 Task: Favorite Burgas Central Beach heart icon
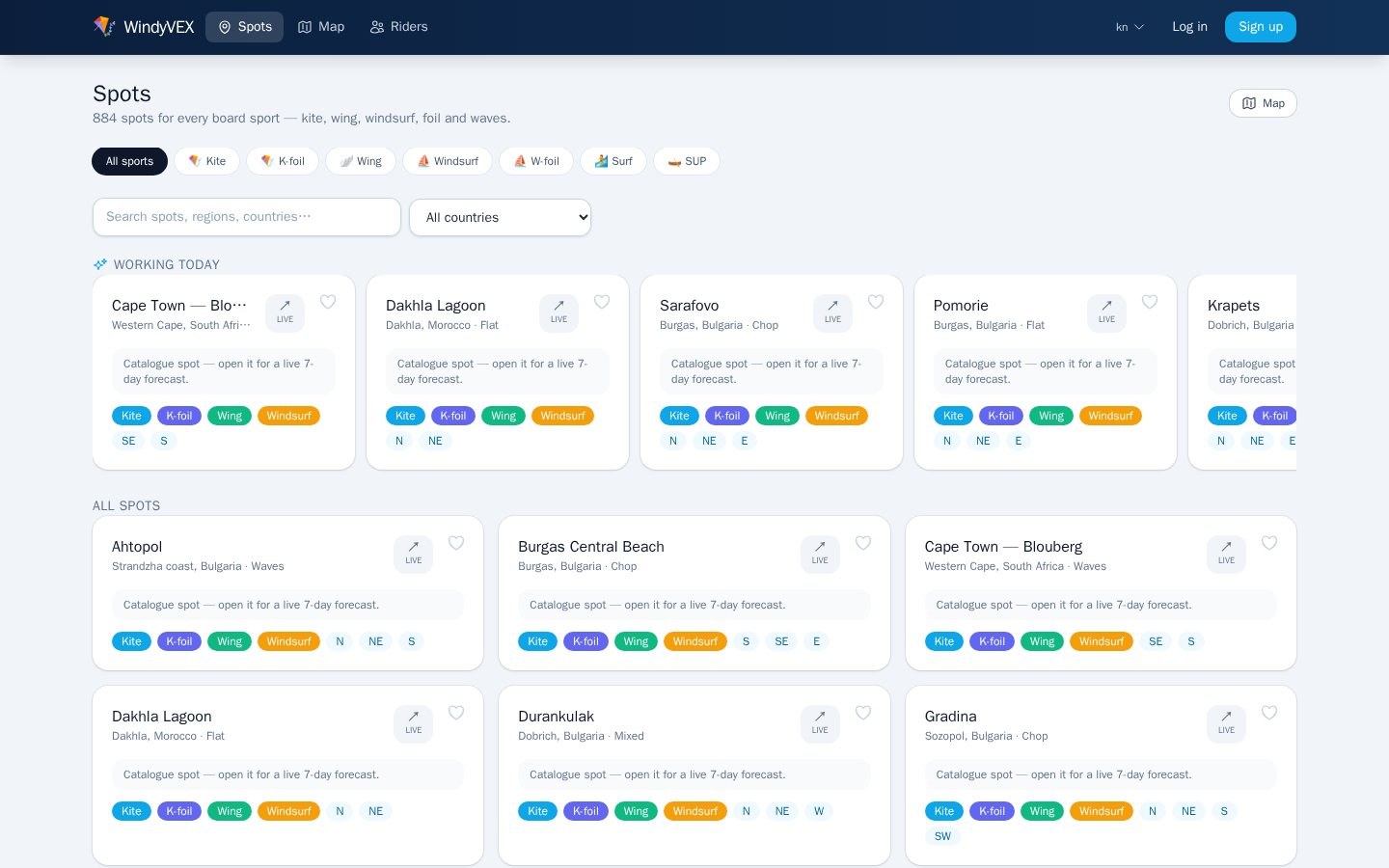click(x=863, y=543)
